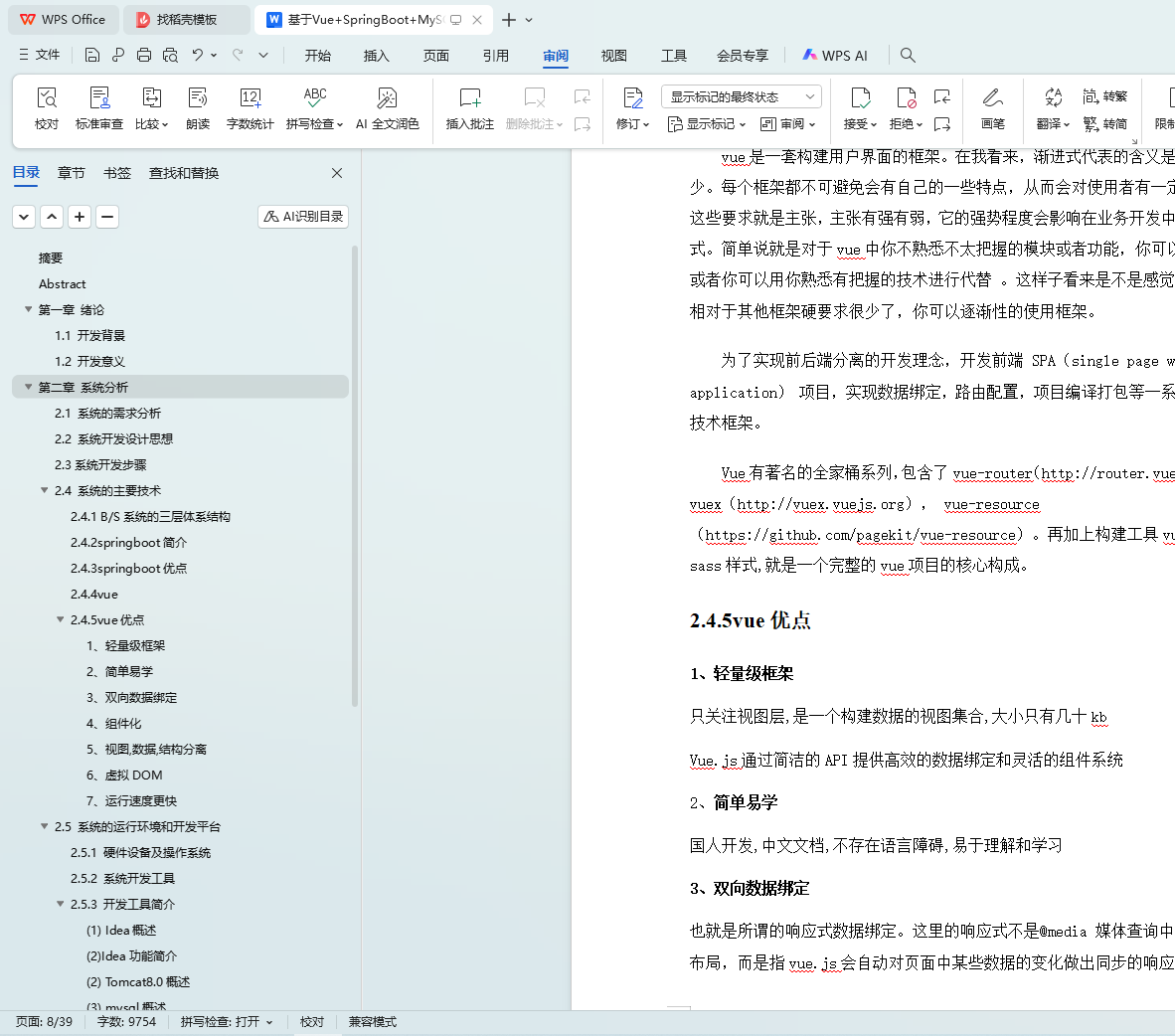Go to previous change icon

(942, 96)
